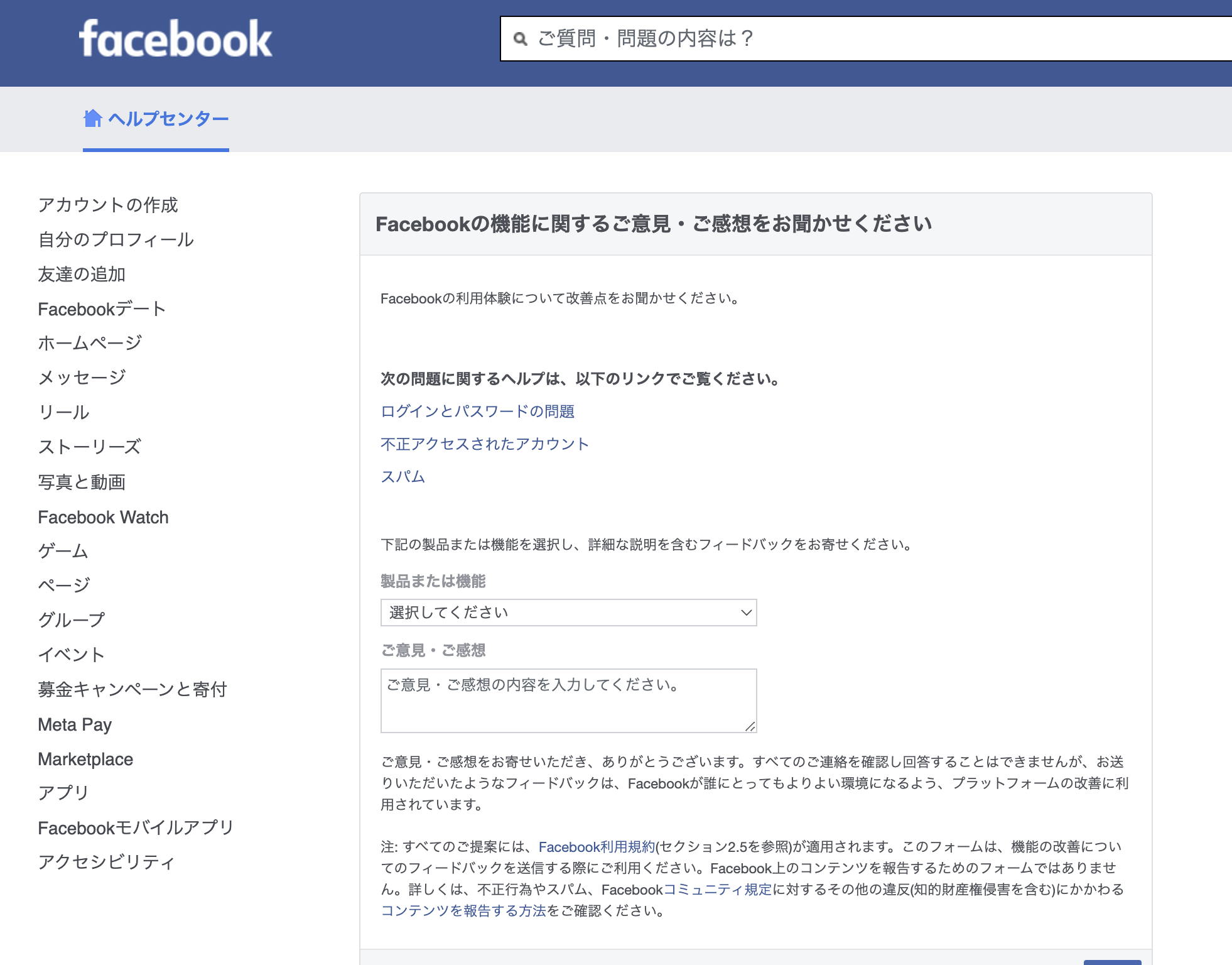Image resolution: width=1232 pixels, height=965 pixels.
Task: Follow コンテンツを報告する方法 link
Action: point(463,911)
